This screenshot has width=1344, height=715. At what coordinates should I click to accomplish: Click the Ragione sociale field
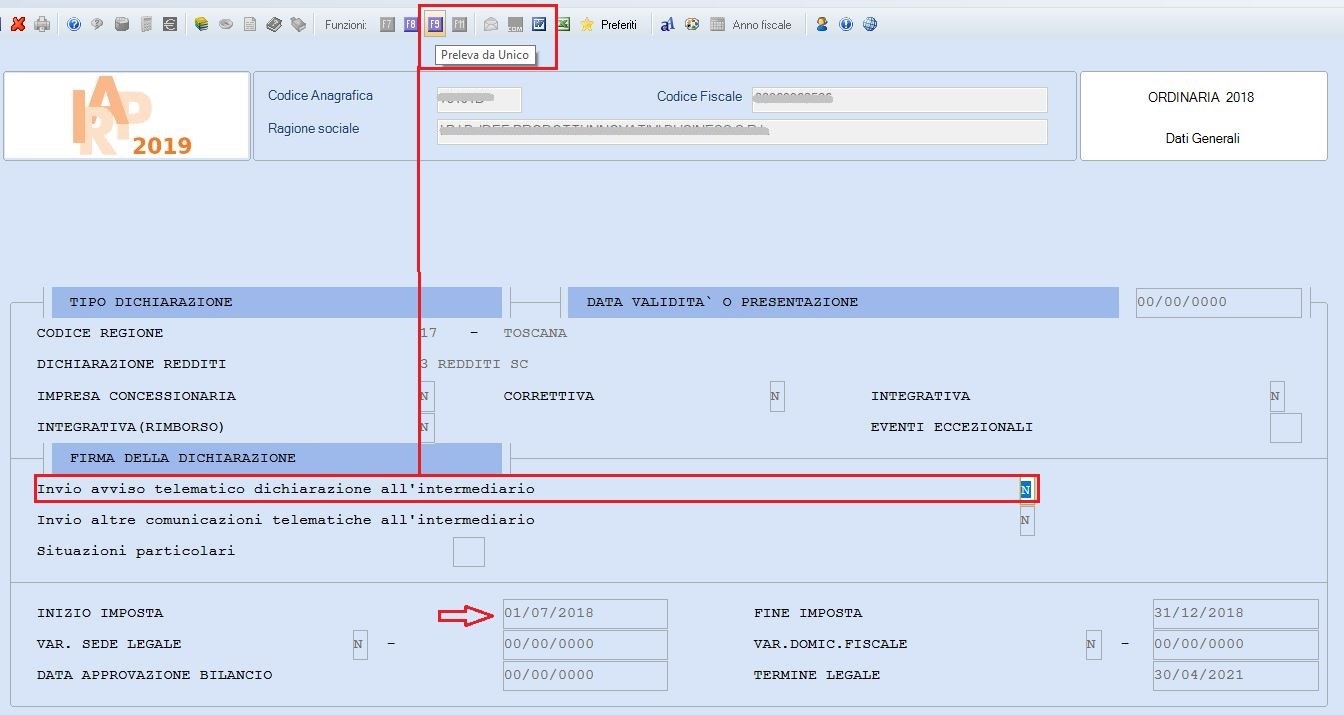tap(742, 131)
